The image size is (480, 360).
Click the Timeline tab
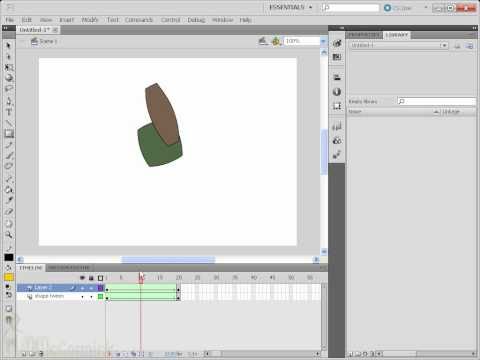pos(31,268)
